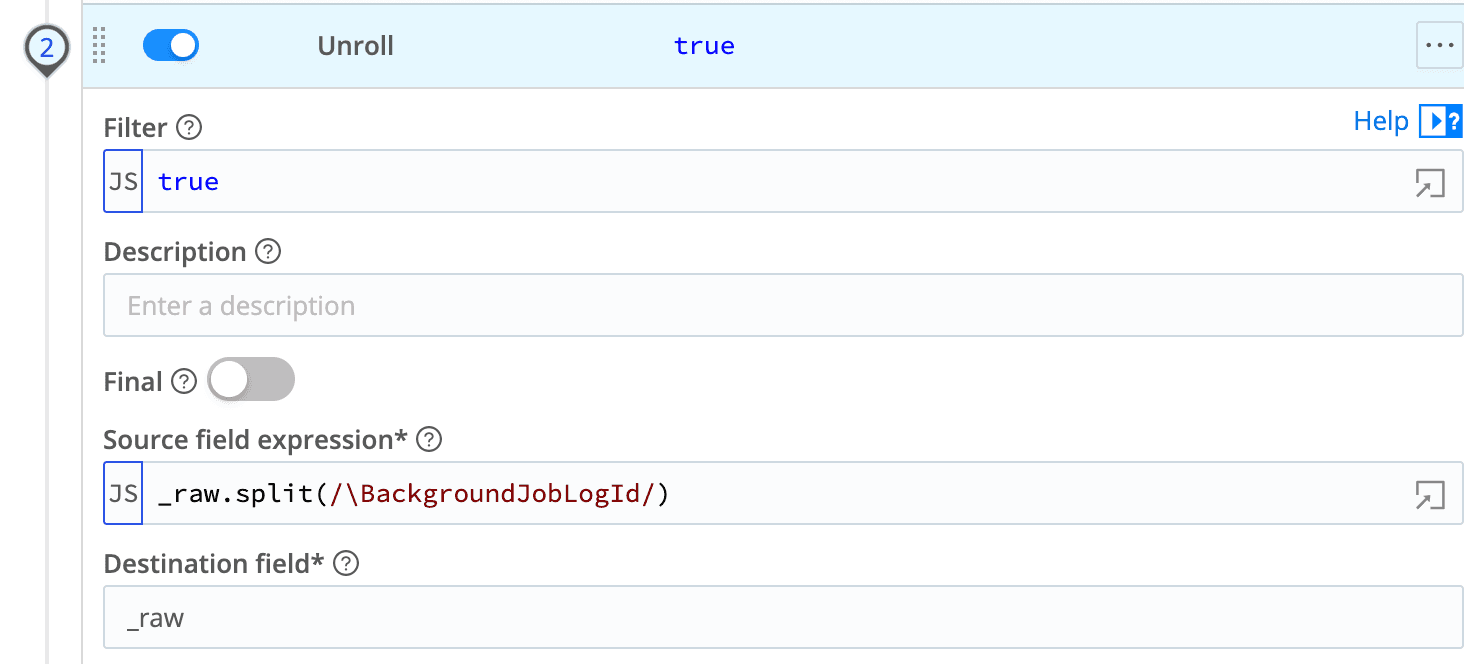Click the true filter value in header

[704, 46]
